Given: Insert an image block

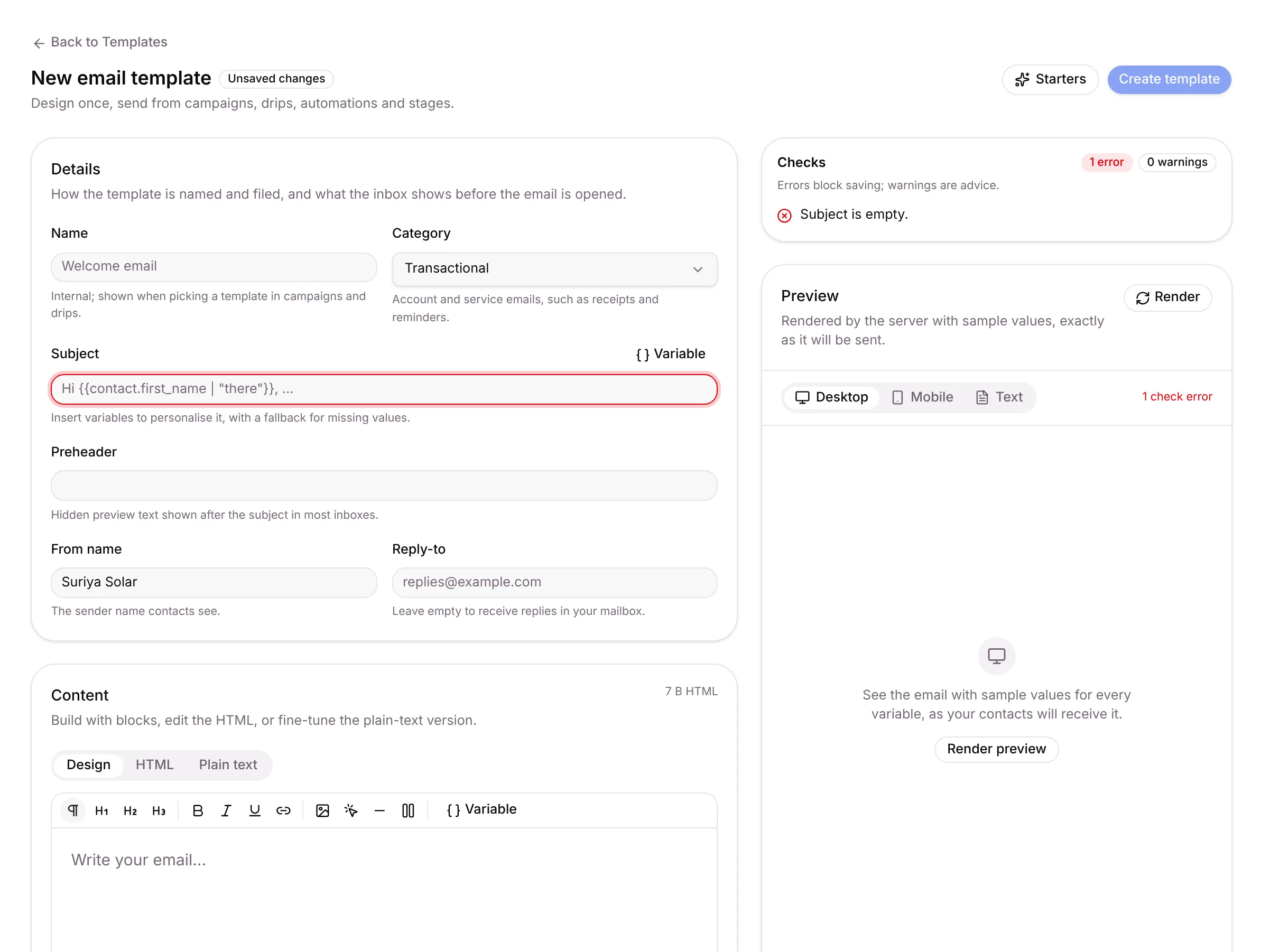Looking at the screenshot, I should 322,810.
